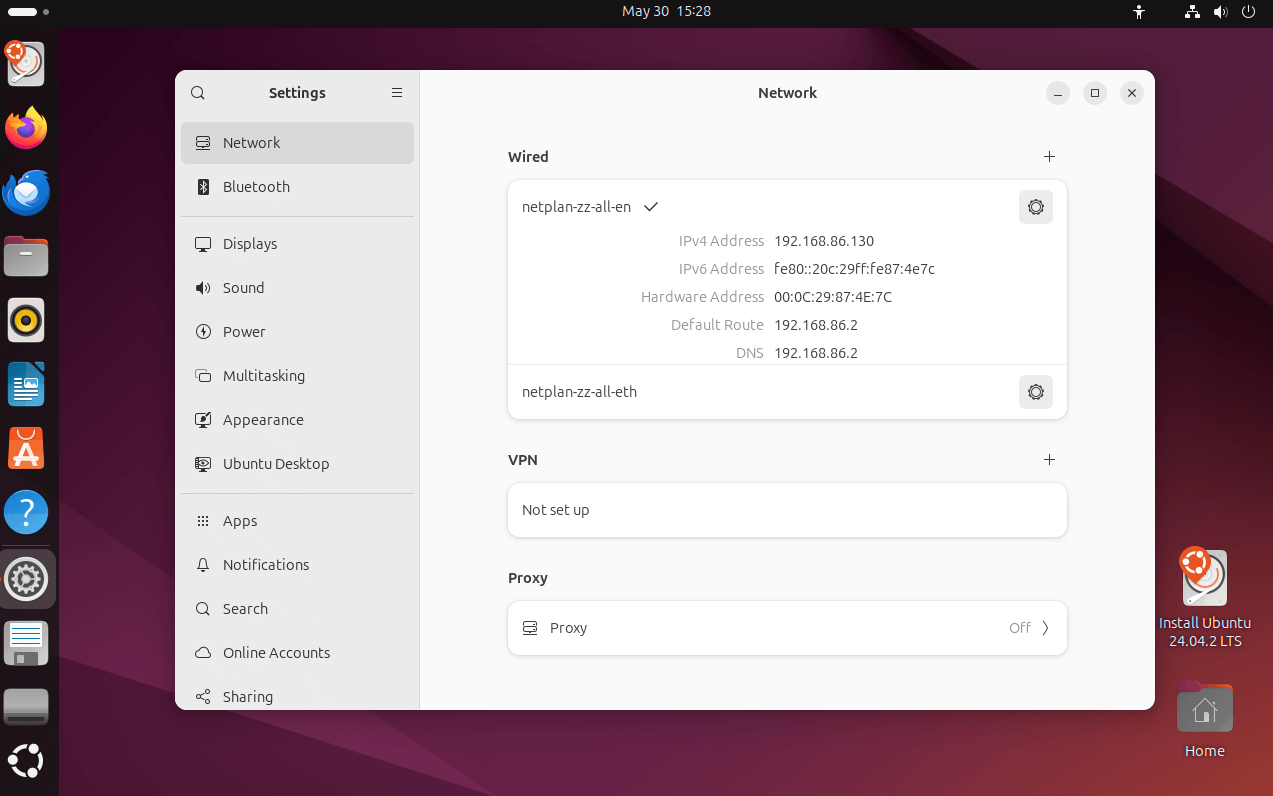This screenshot has height=796, width=1273.
Task: Click the plus icon to add wired connection
Action: pos(1049,157)
